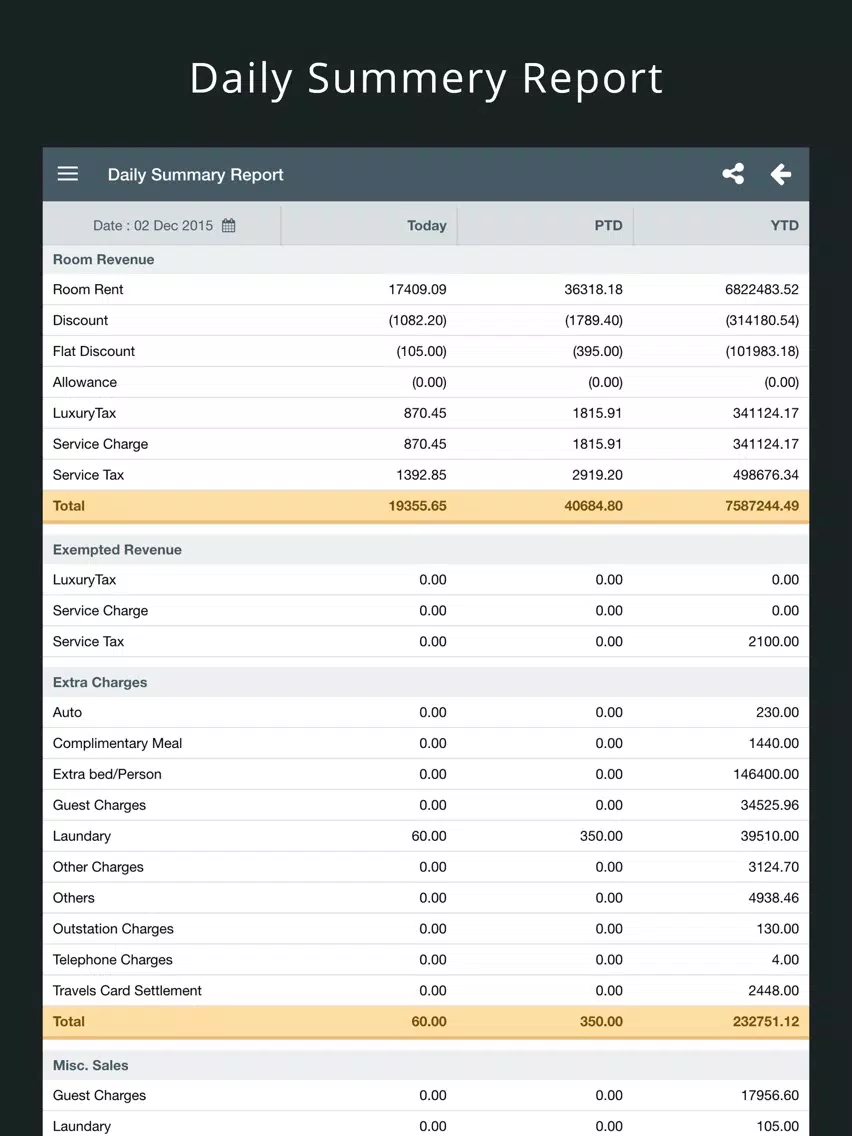852x1136 pixels.
Task: Select the Allowance row label
Action: pyautogui.click(x=85, y=383)
